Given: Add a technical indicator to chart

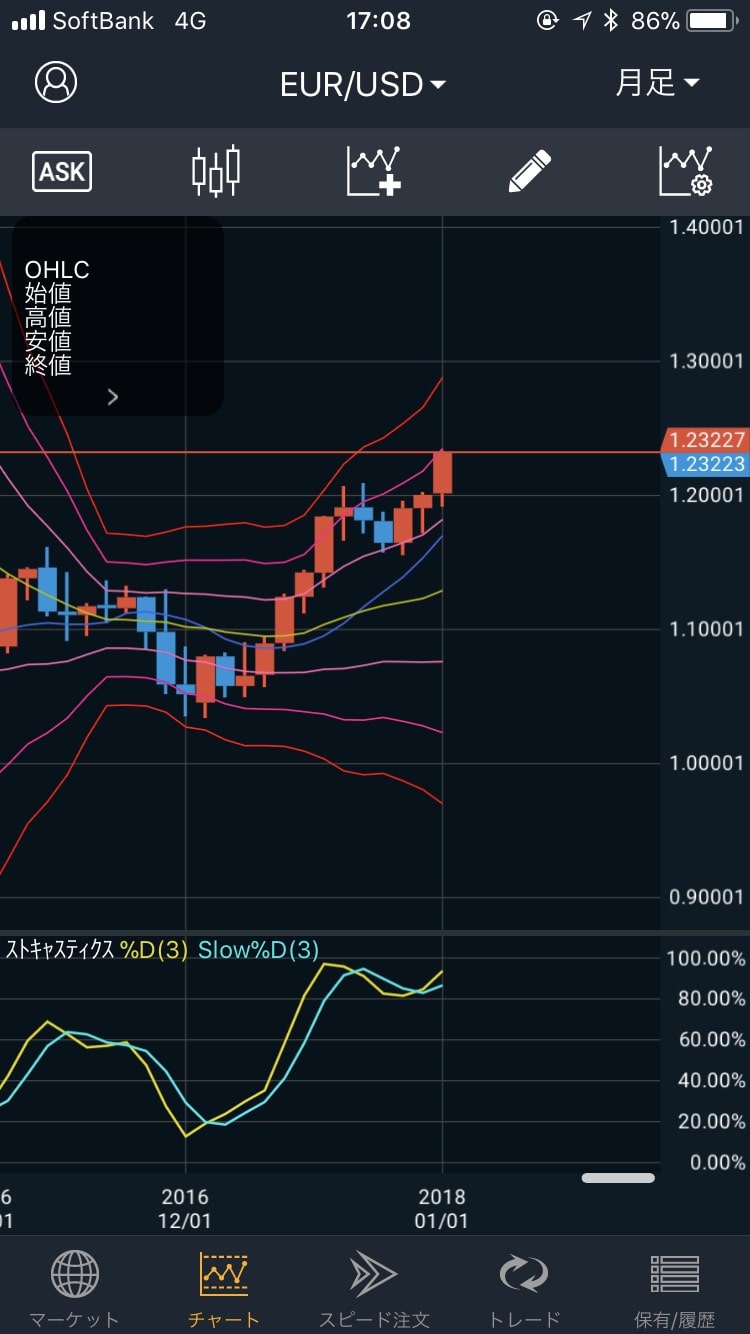Looking at the screenshot, I should point(374,171).
